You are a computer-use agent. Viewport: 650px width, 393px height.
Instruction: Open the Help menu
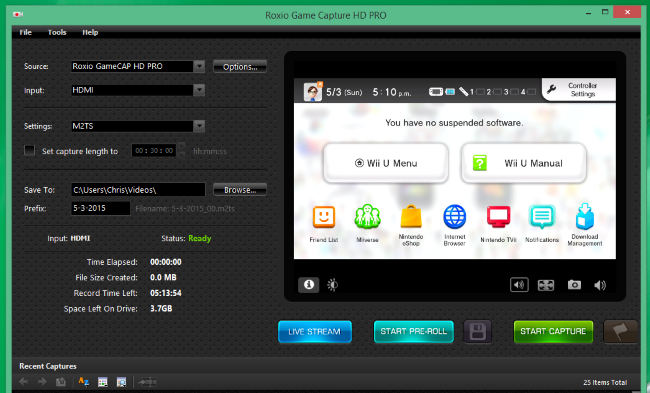pyautogui.click(x=90, y=32)
